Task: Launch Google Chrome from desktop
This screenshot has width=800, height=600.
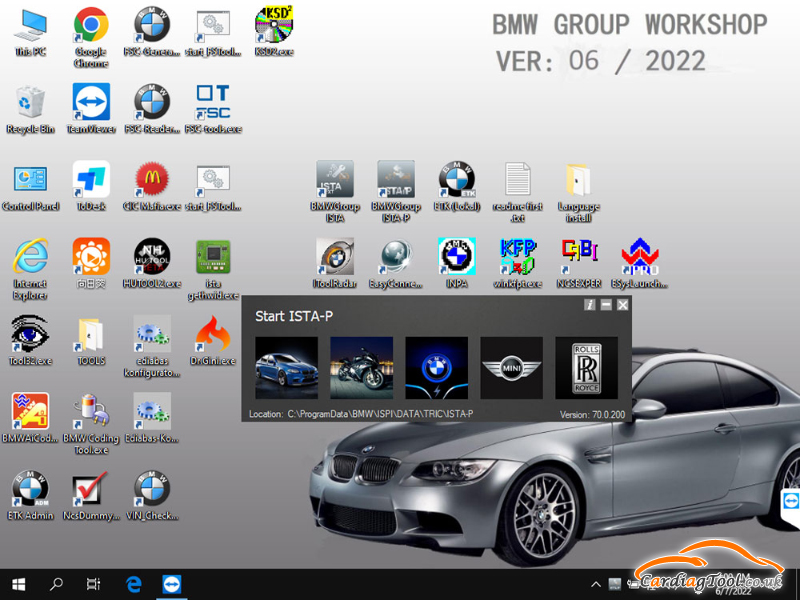Action: point(91,37)
